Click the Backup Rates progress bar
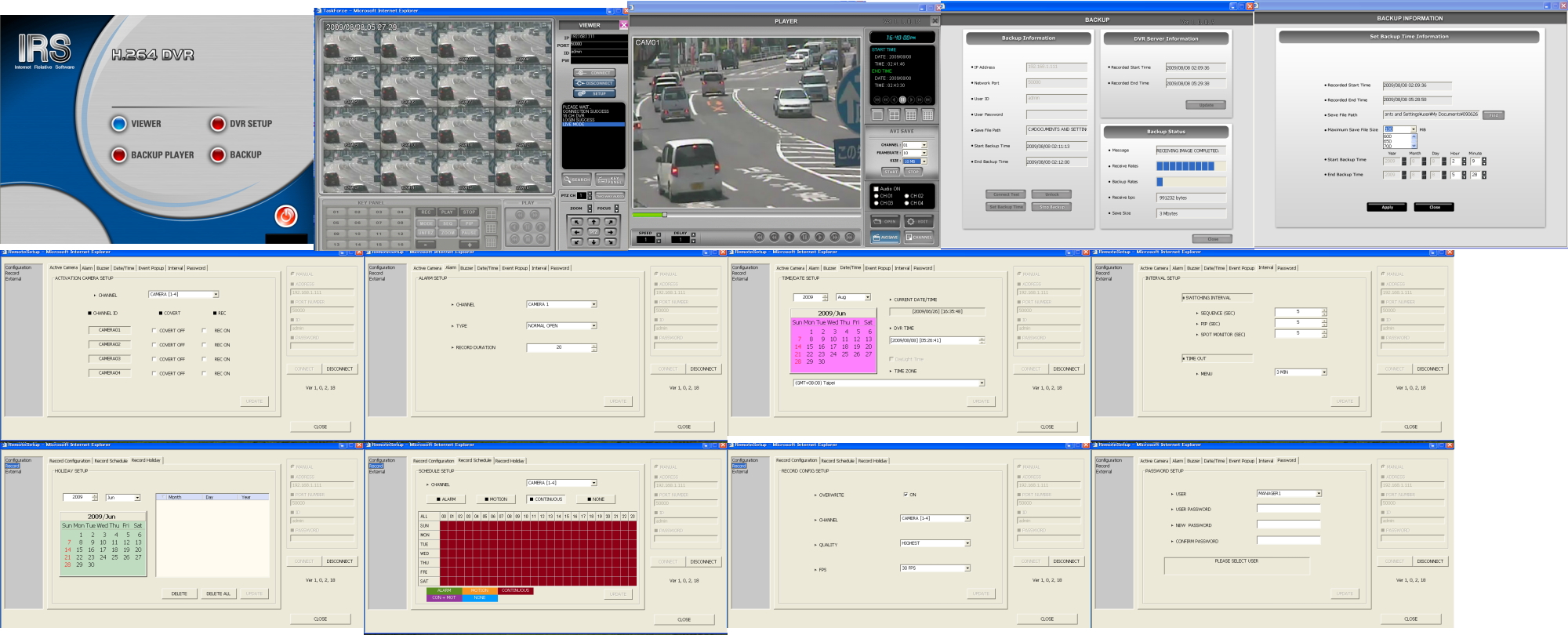Viewport: 1568px width, 635px height. [1191, 182]
